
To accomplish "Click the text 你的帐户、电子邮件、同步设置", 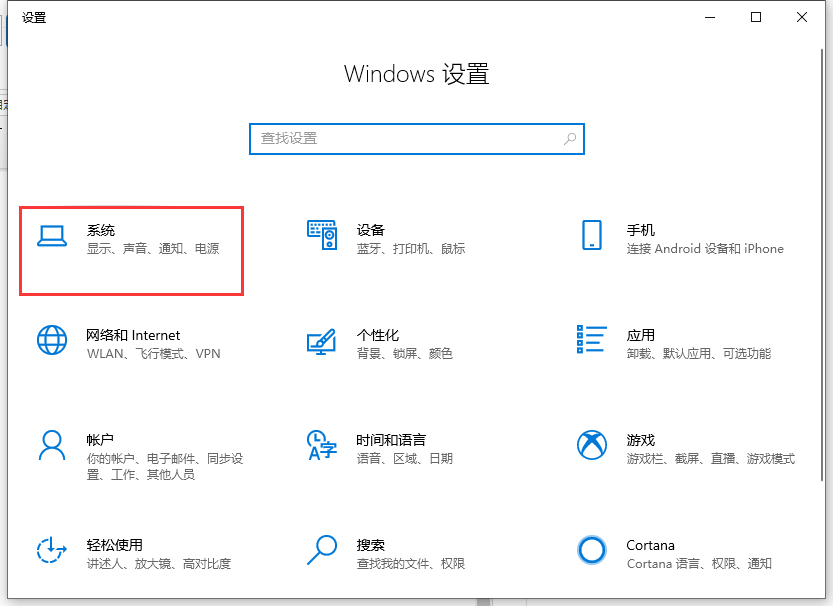I will (165, 466).
